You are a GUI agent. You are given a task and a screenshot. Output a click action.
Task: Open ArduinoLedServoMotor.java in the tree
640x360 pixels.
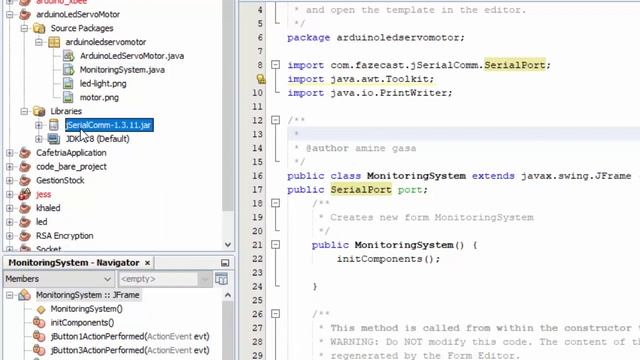132,56
